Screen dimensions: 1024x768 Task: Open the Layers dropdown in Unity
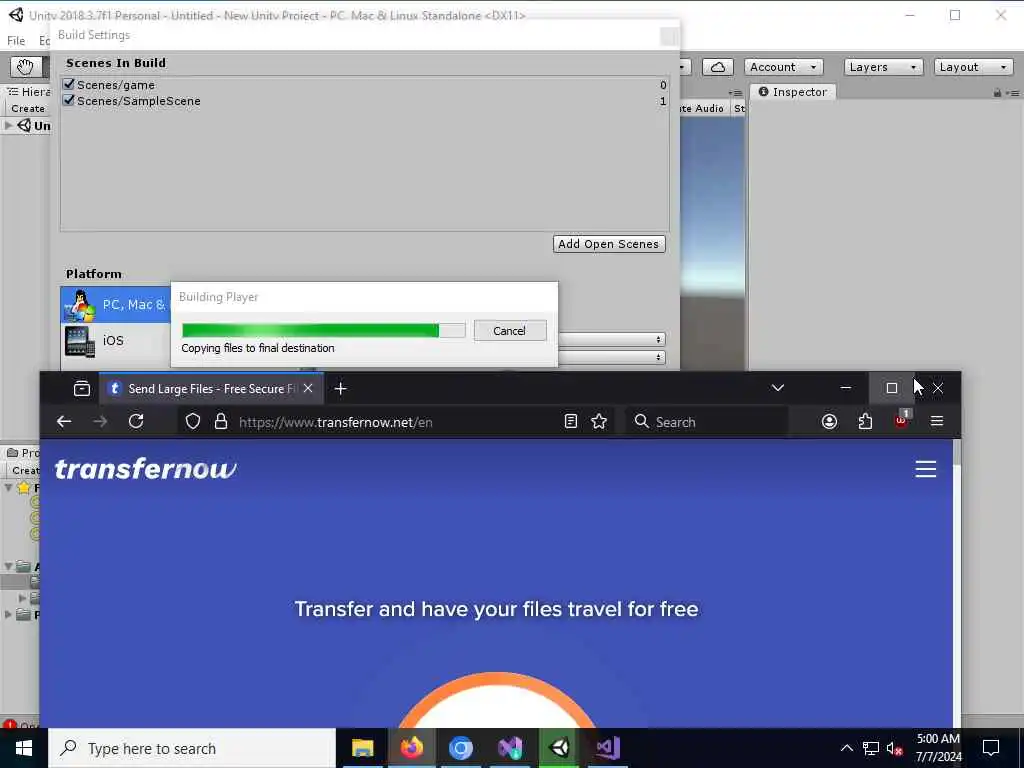883,67
